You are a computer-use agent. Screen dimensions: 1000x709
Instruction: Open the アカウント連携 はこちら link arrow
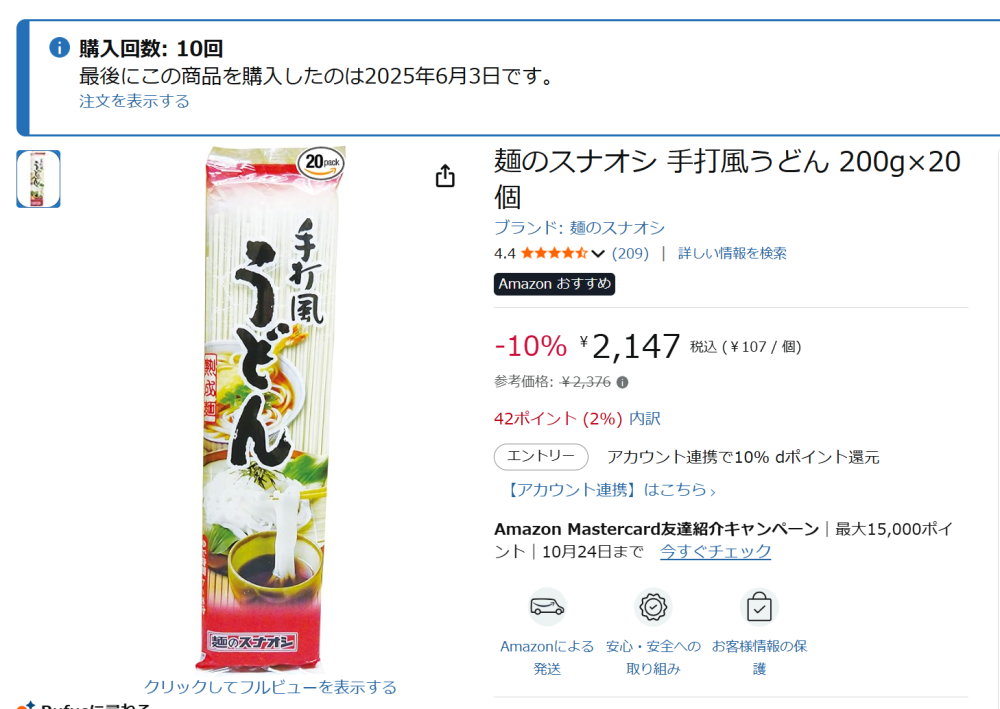[712, 491]
